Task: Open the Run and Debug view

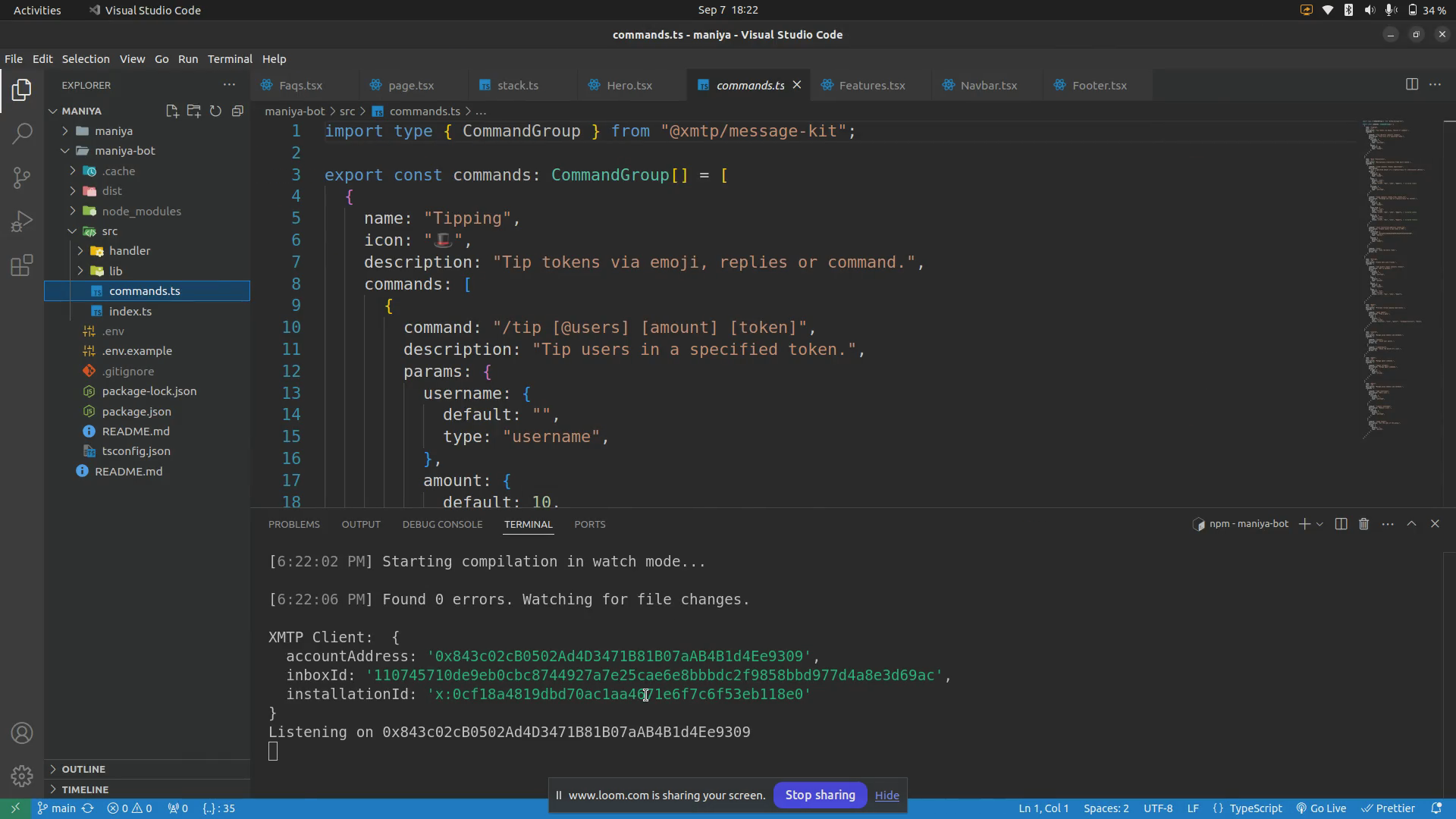Action: 22,221
